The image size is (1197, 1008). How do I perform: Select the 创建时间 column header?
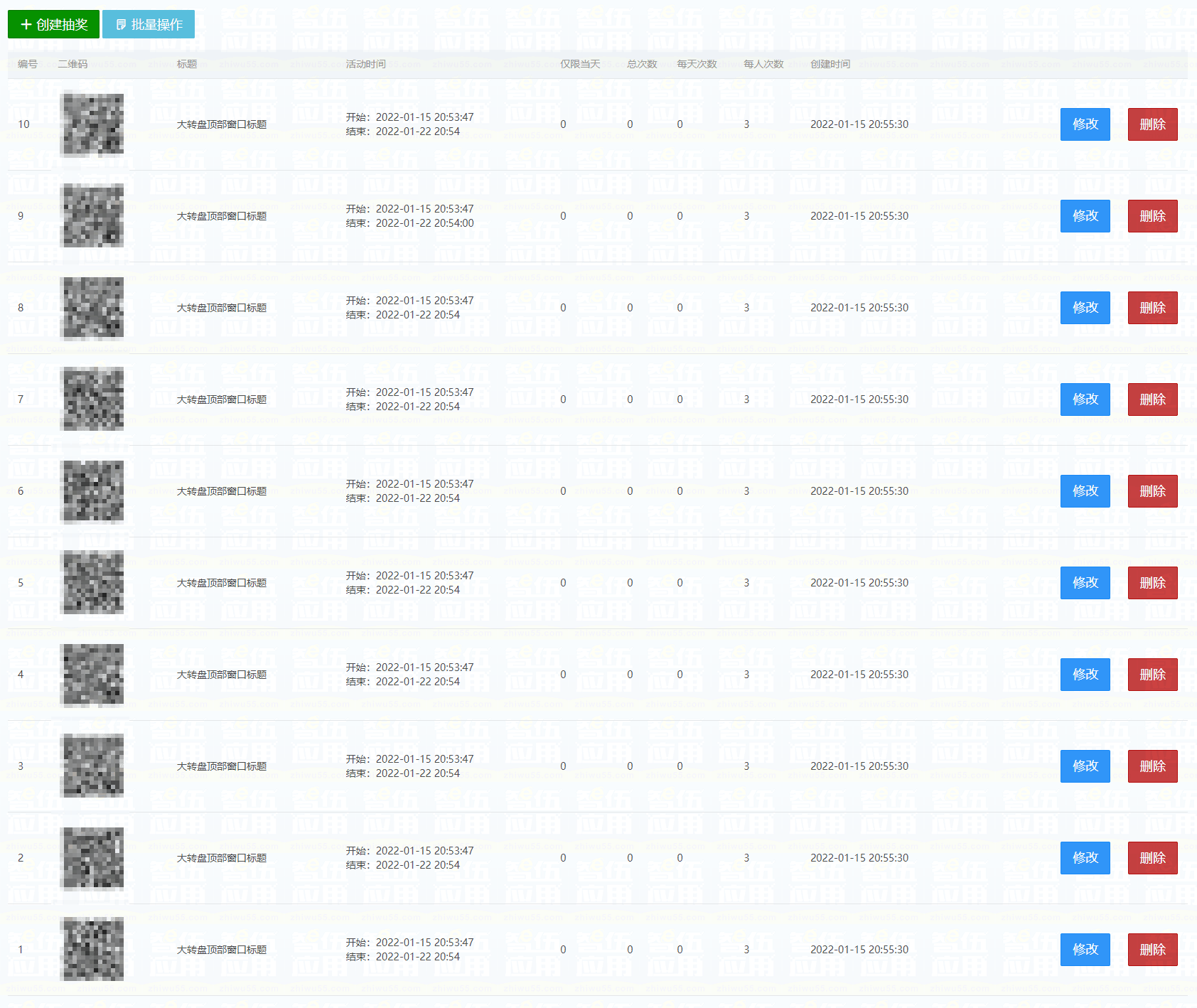point(830,64)
